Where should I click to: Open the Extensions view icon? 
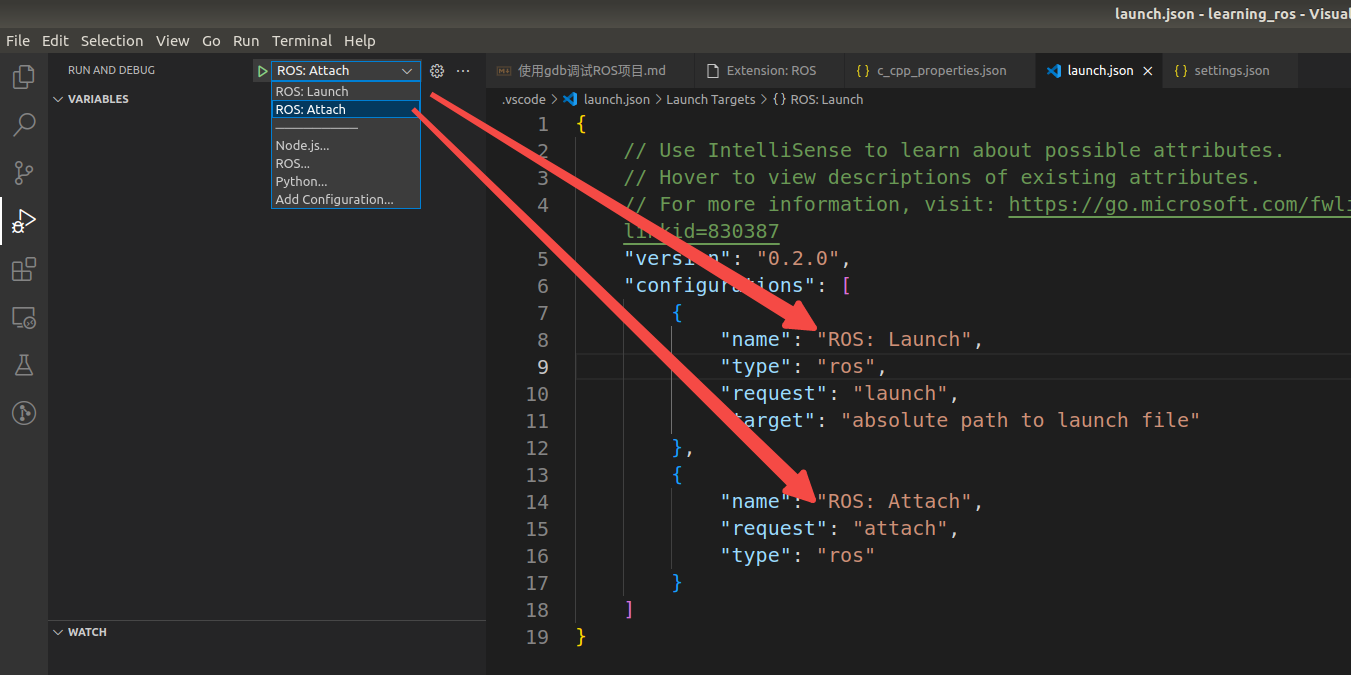click(x=24, y=269)
